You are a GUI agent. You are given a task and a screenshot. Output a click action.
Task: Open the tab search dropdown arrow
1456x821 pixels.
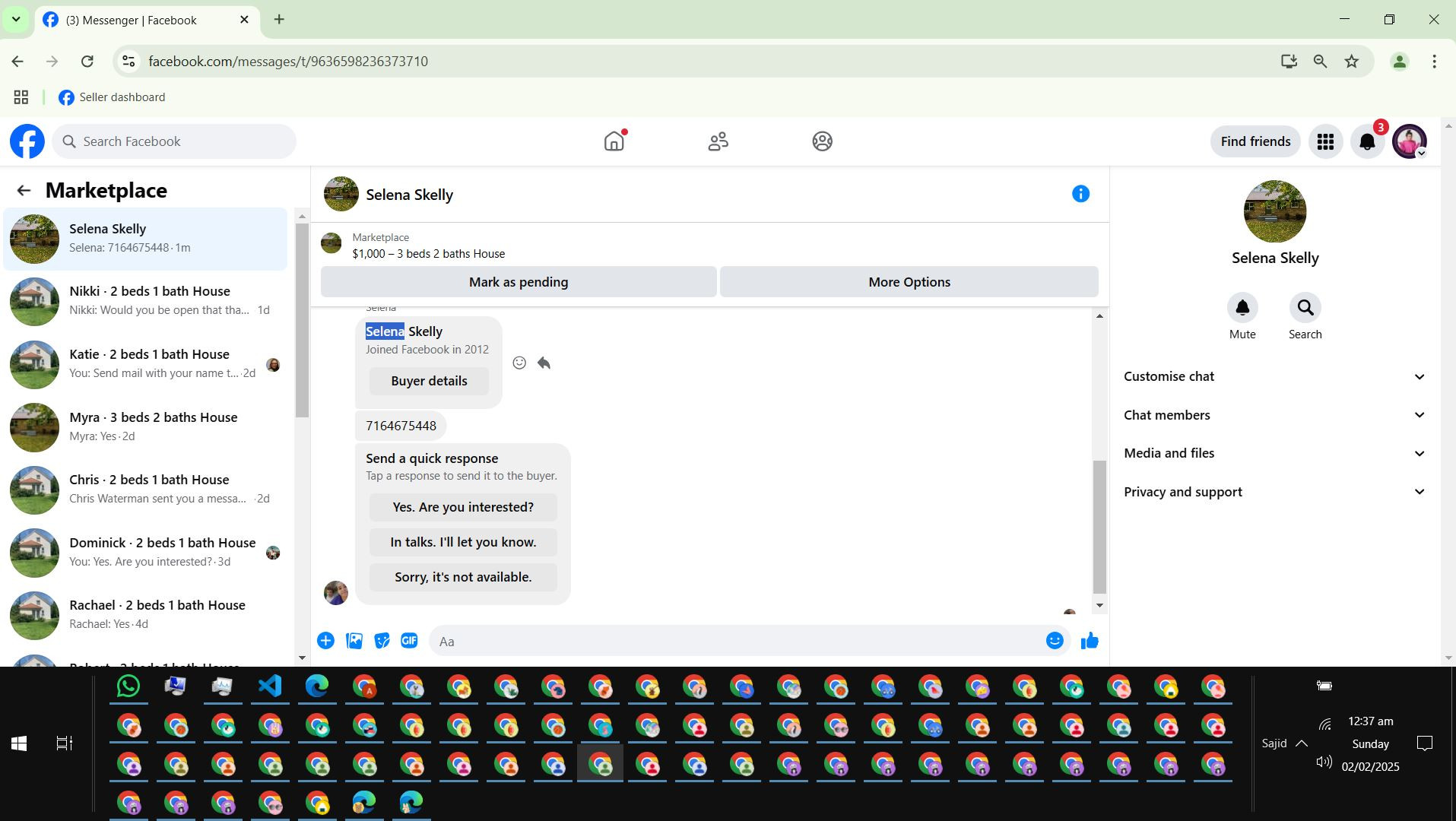coord(16,20)
